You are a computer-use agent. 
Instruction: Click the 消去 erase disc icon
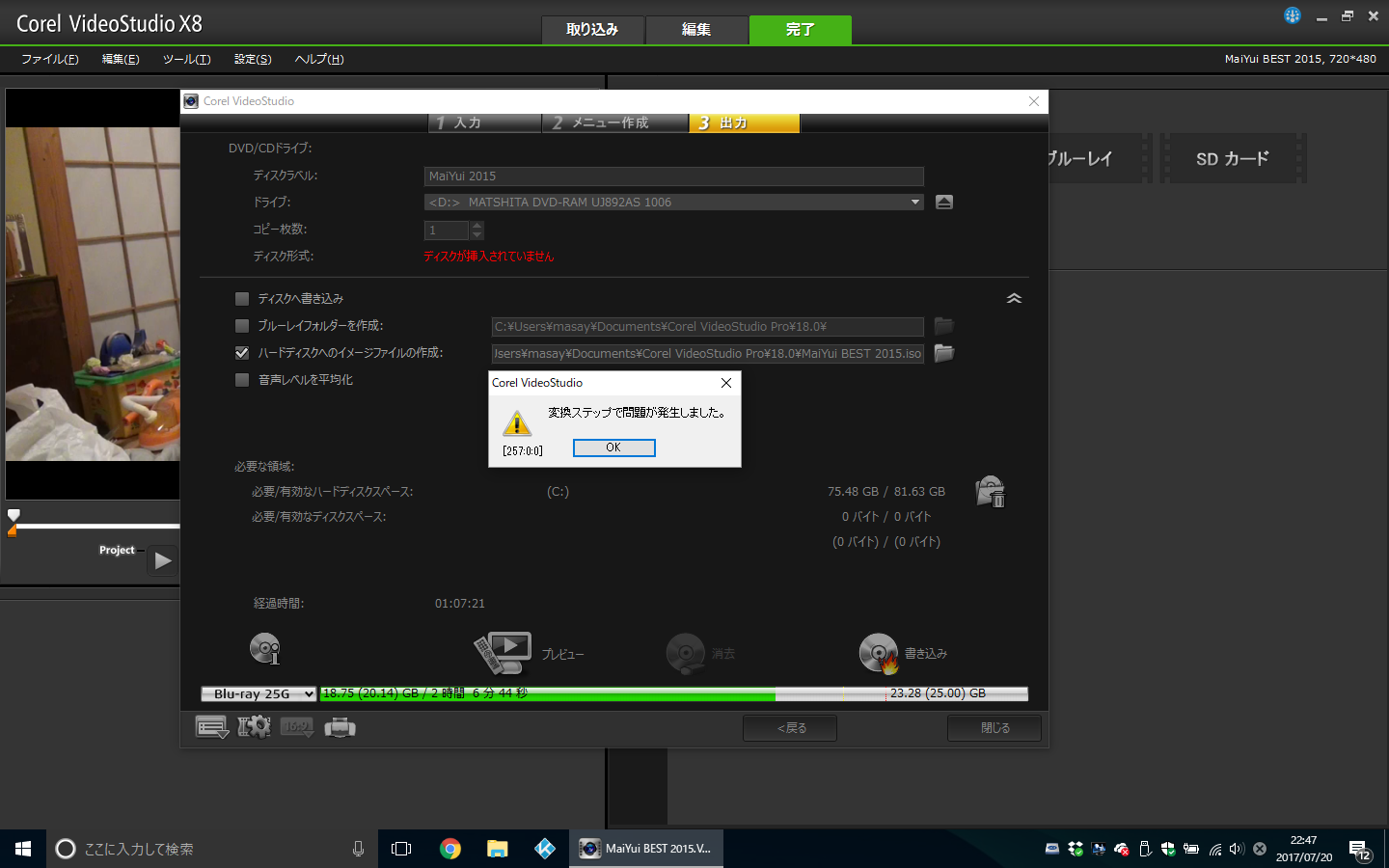tap(686, 653)
